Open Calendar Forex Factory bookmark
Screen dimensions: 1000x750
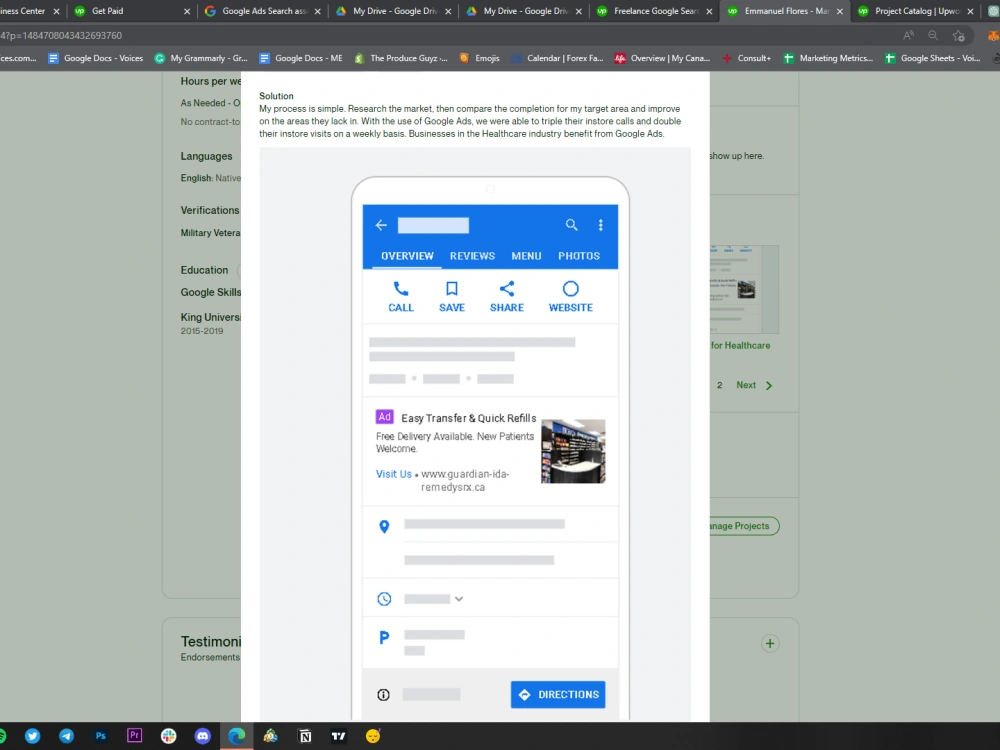pos(557,58)
